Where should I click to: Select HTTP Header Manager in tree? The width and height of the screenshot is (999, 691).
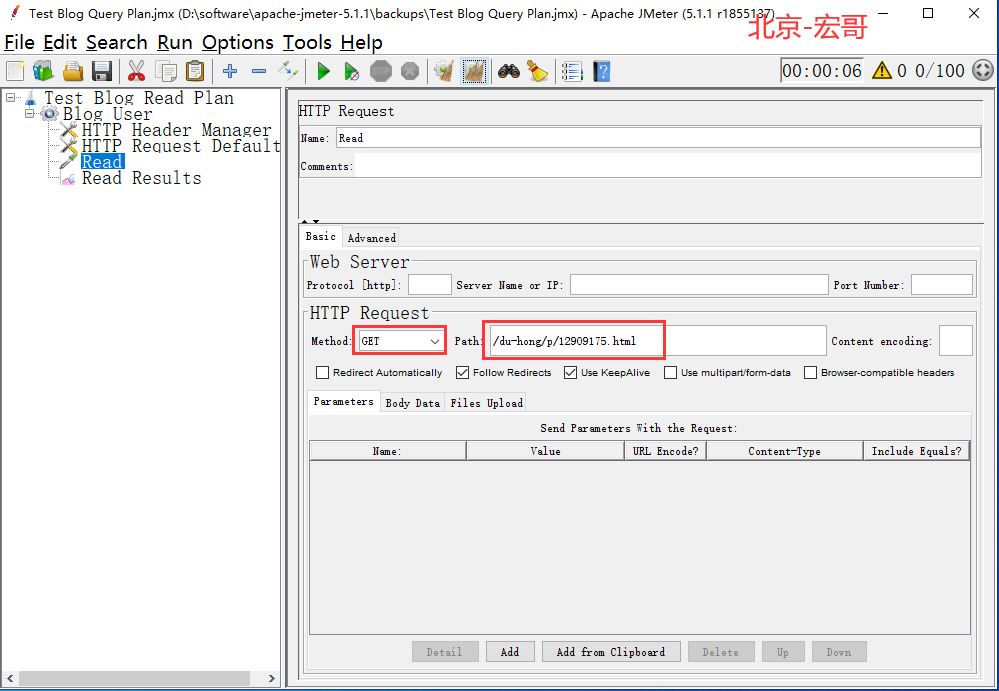[176, 130]
